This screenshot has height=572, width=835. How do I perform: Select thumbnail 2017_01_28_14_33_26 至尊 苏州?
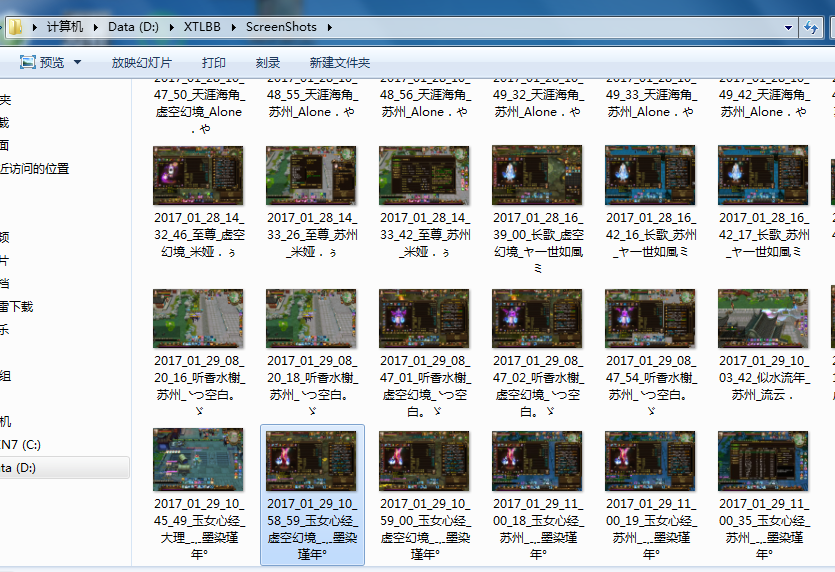tap(311, 175)
